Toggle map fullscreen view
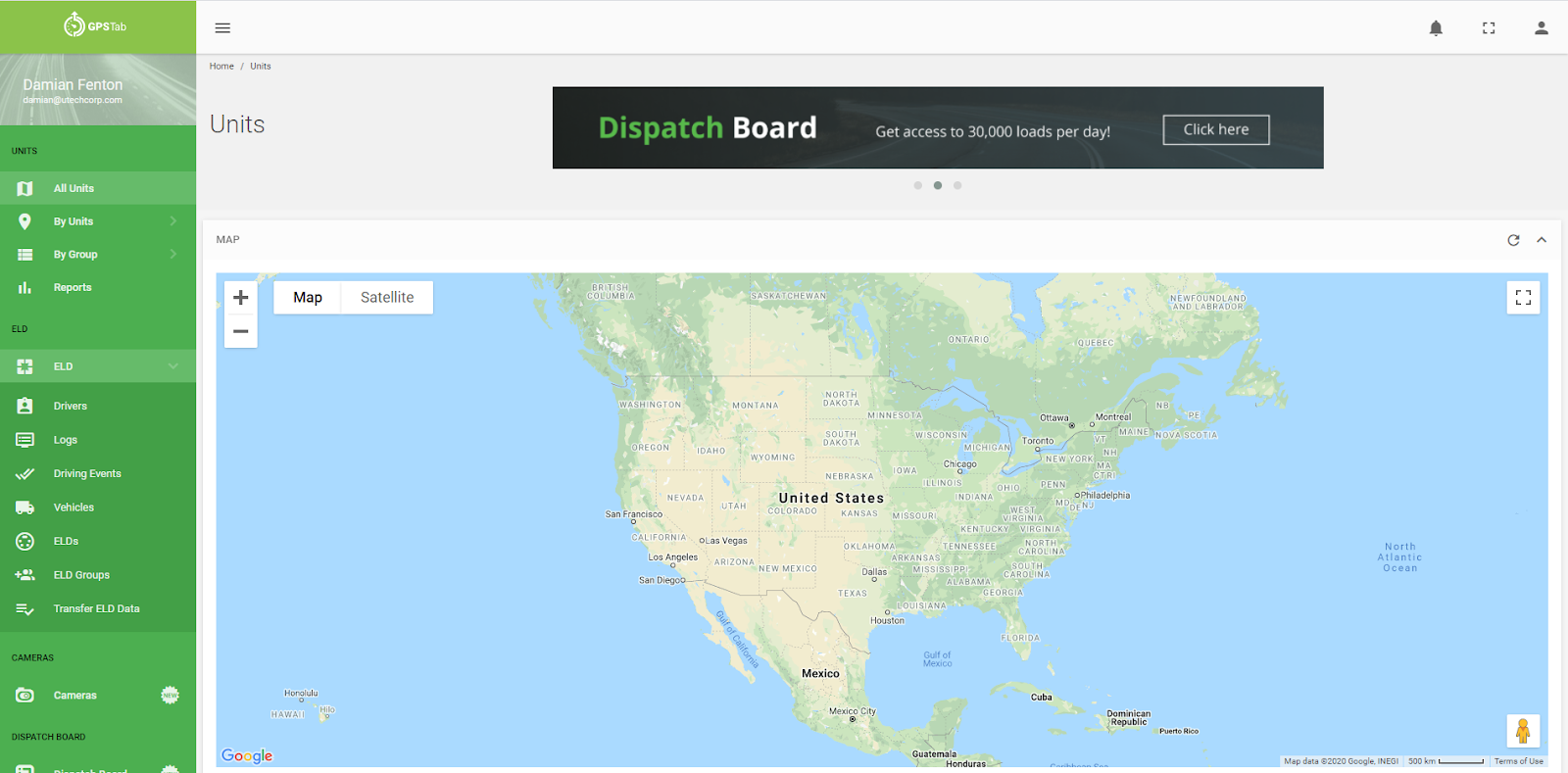The height and width of the screenshot is (773, 1568). (x=1523, y=298)
